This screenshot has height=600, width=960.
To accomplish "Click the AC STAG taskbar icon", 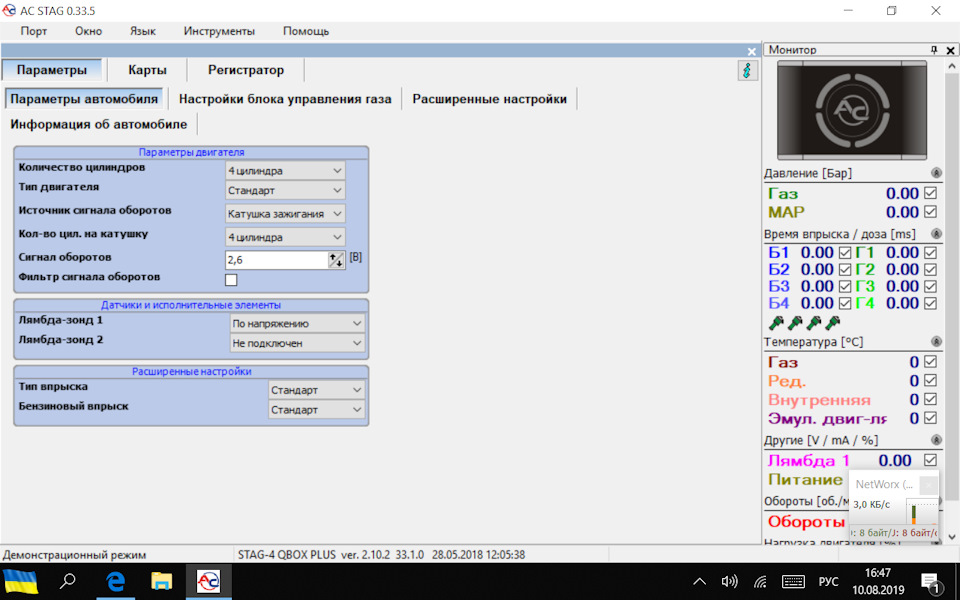I will coord(208,581).
